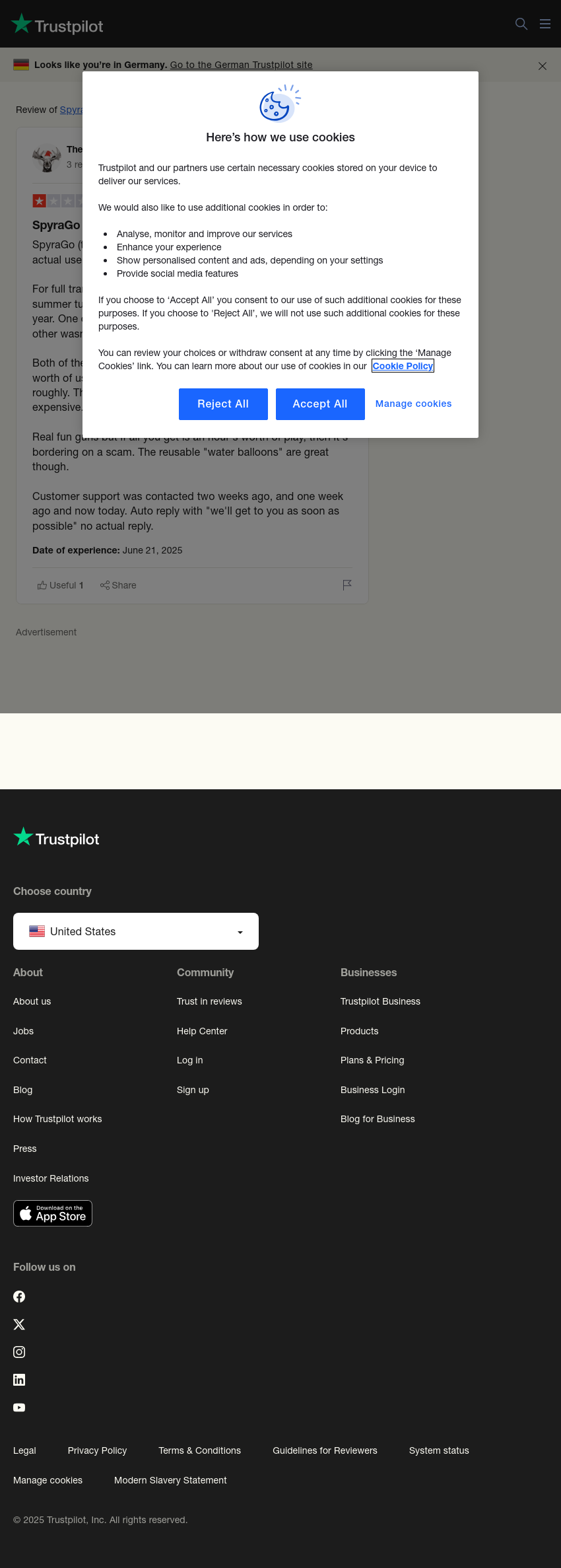Open the Blog footer link
Screen dimensions: 561x1568
[22, 1090]
